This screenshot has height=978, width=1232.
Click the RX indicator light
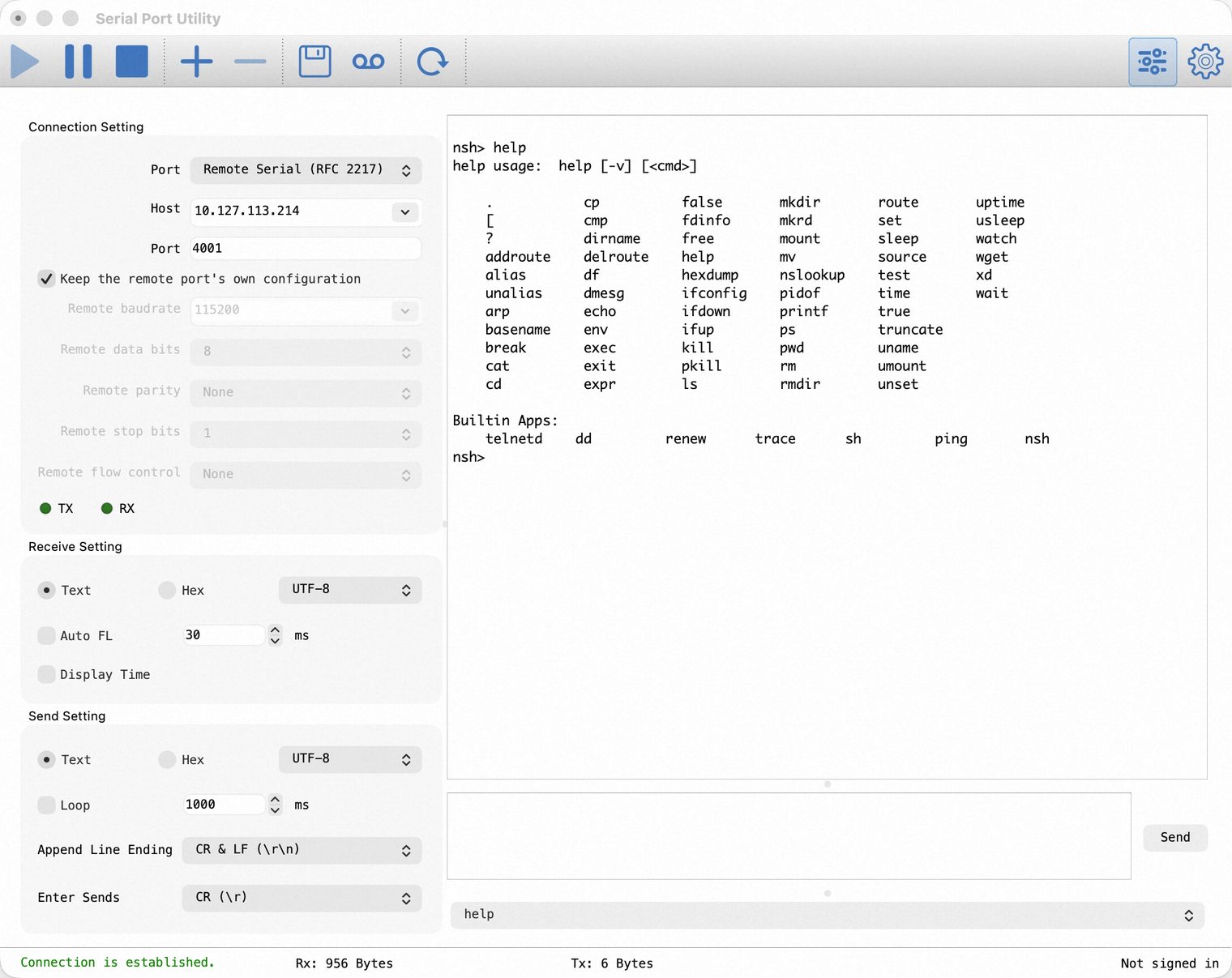[x=106, y=508]
